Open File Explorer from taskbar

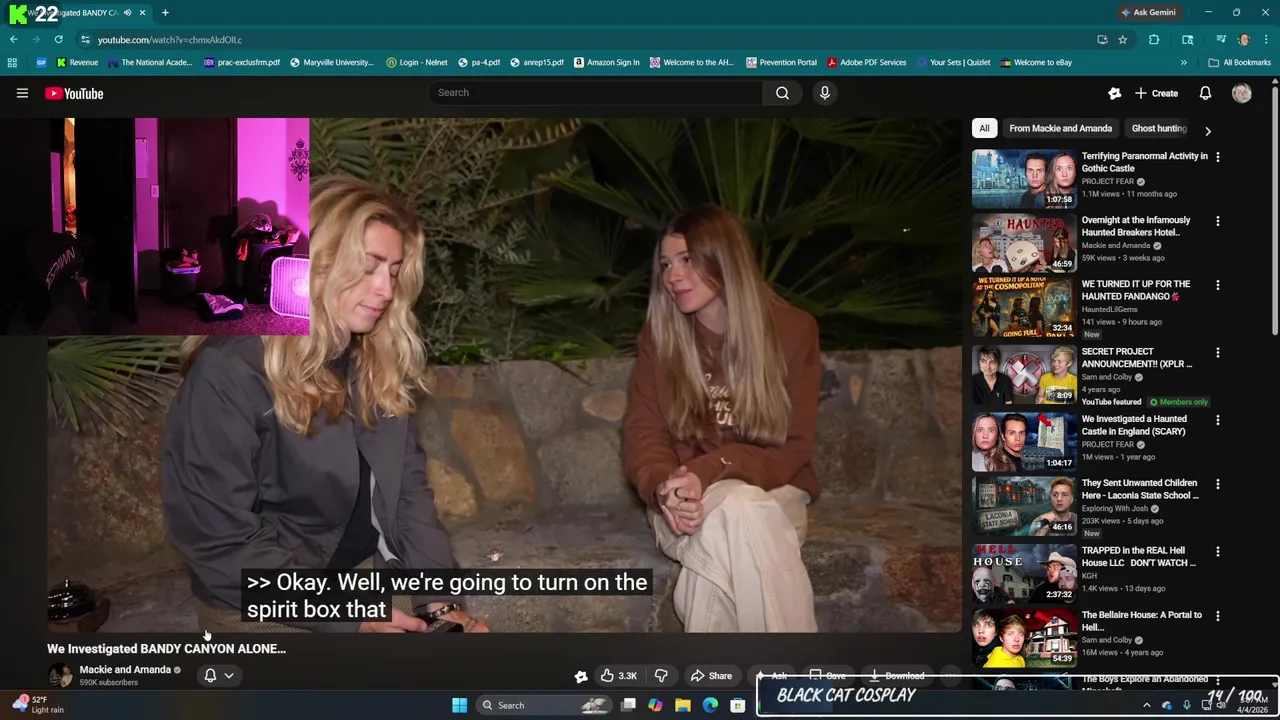(683, 705)
